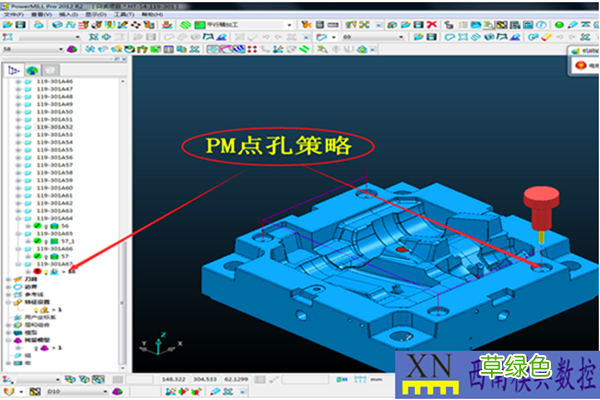Open the File(F) menu
Screen dimensions: 600x400
pos(13,15)
